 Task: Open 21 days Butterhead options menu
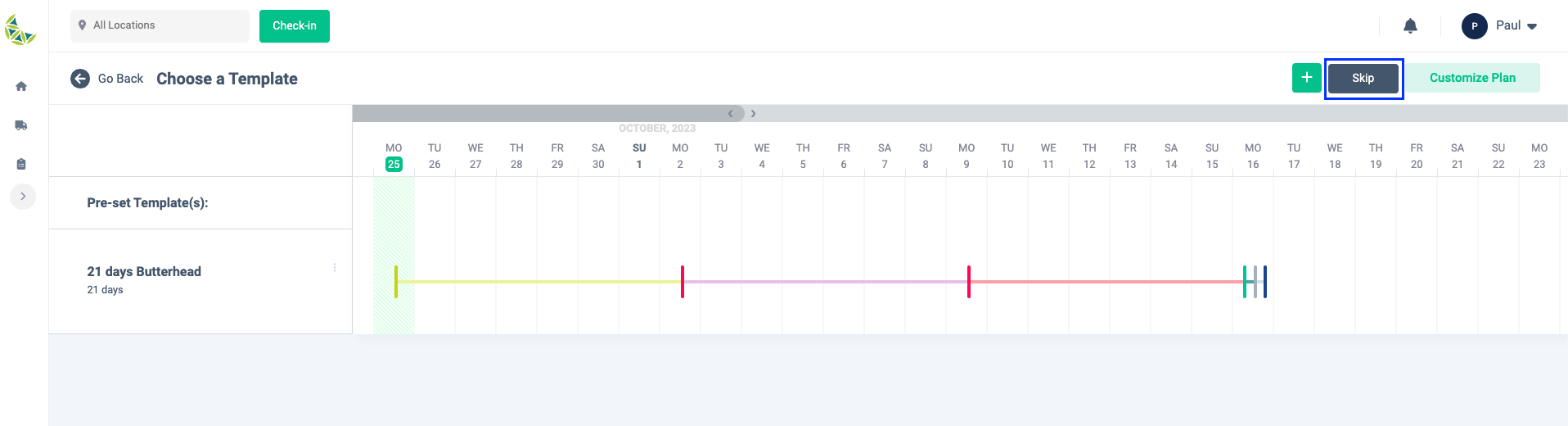335,268
